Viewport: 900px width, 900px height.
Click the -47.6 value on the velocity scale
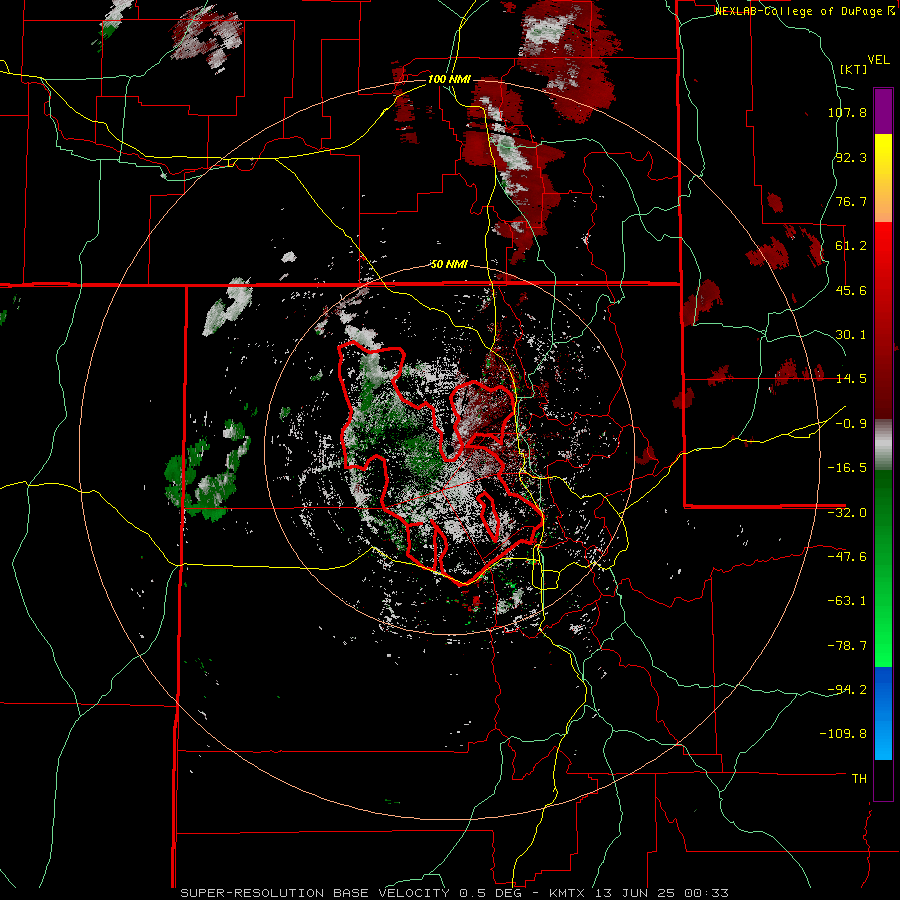pos(847,557)
